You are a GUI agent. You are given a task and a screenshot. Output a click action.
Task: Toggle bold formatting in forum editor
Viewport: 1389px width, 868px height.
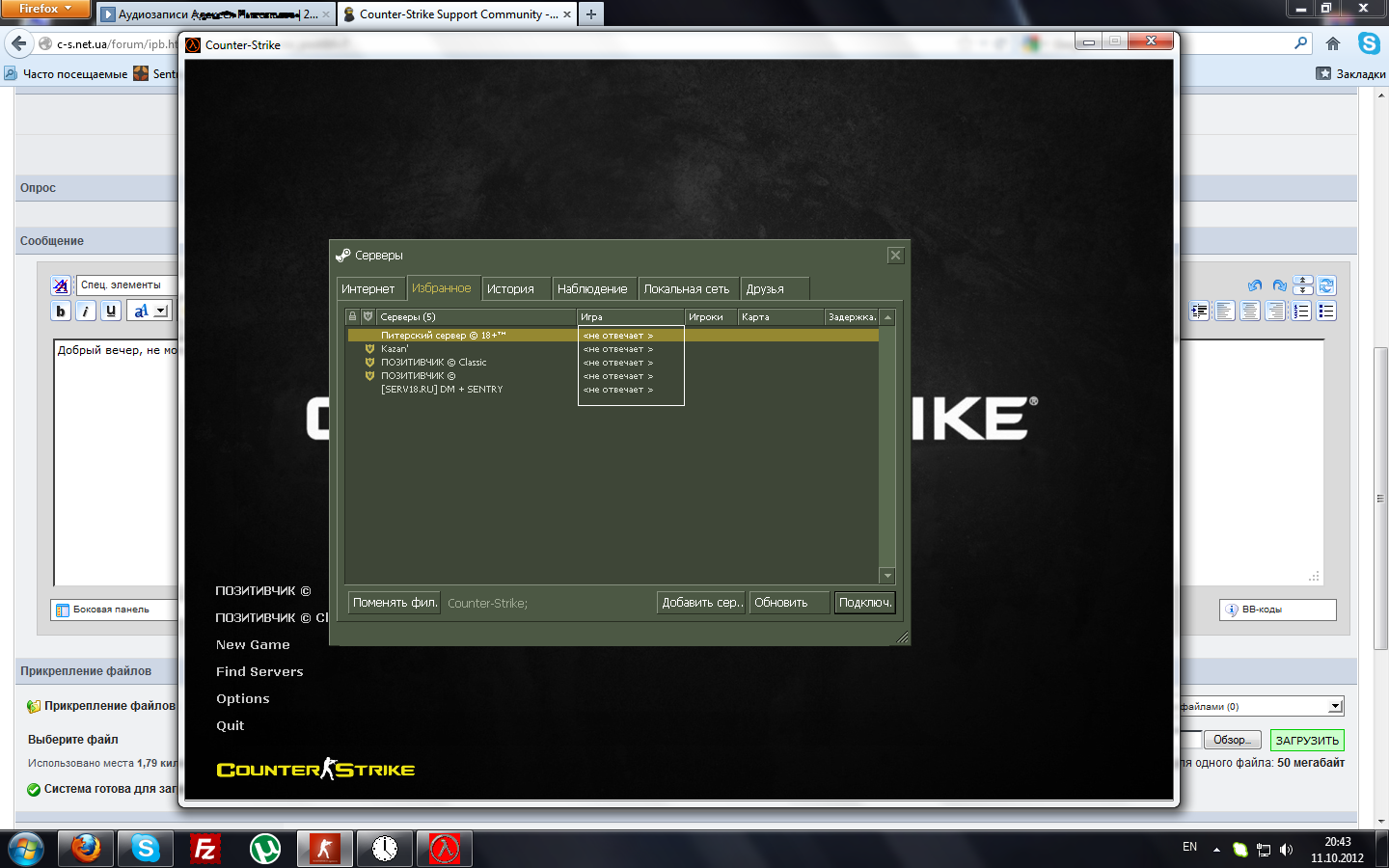tap(61, 311)
